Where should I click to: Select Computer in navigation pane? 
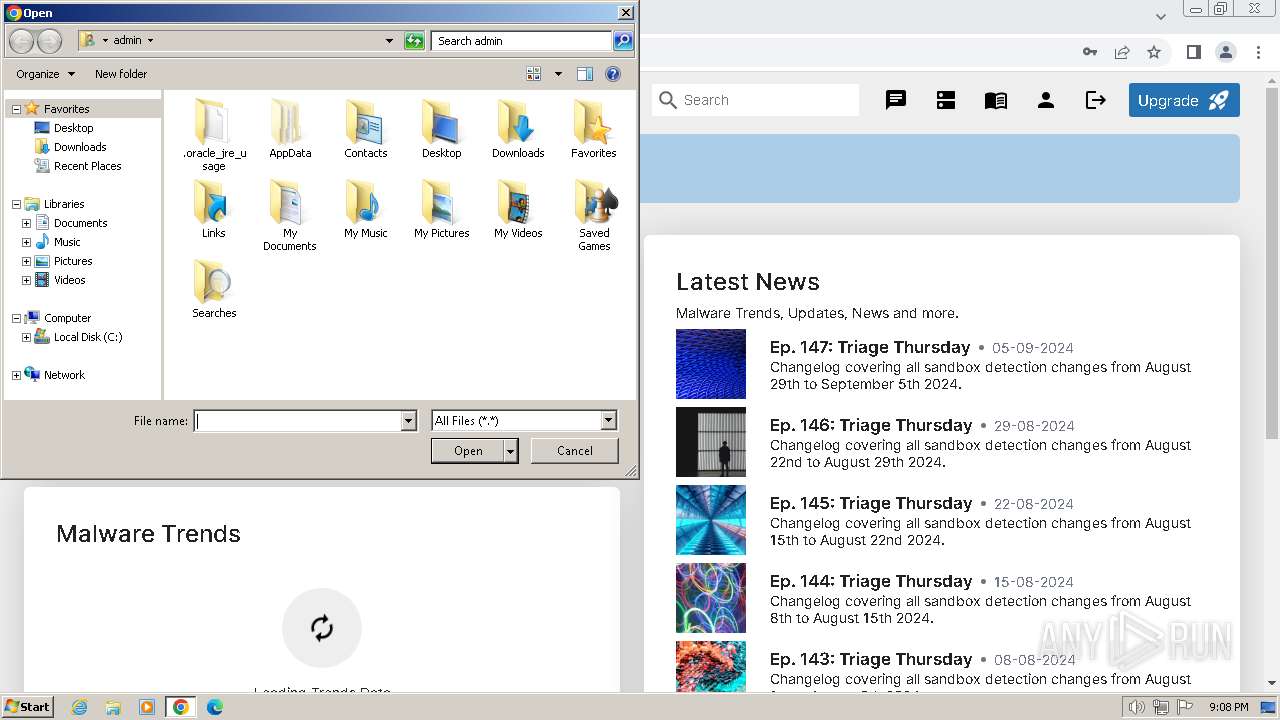[67, 318]
